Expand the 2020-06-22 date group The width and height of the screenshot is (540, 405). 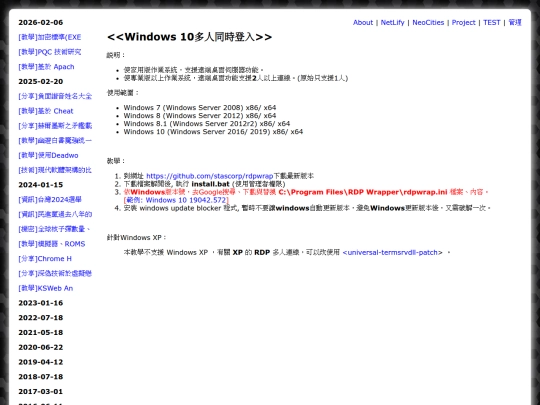(41, 347)
